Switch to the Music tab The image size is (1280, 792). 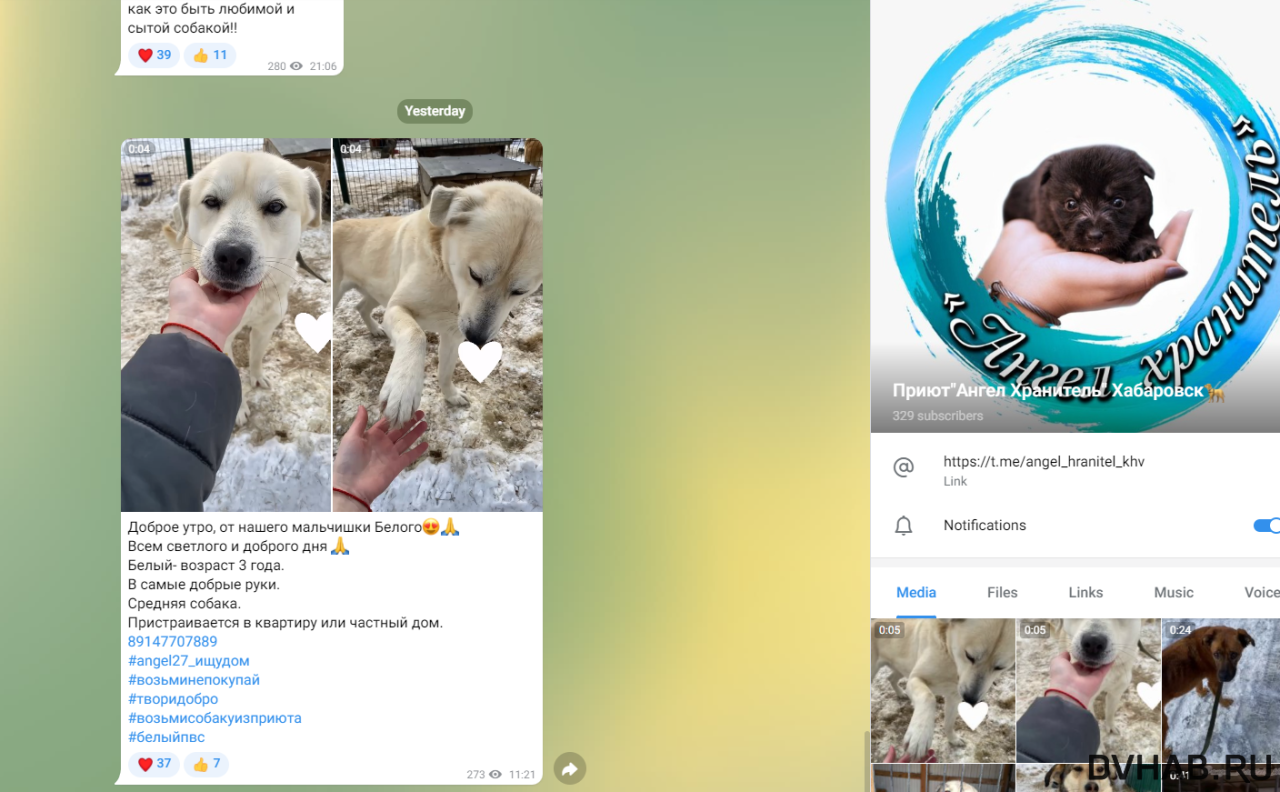1173,592
